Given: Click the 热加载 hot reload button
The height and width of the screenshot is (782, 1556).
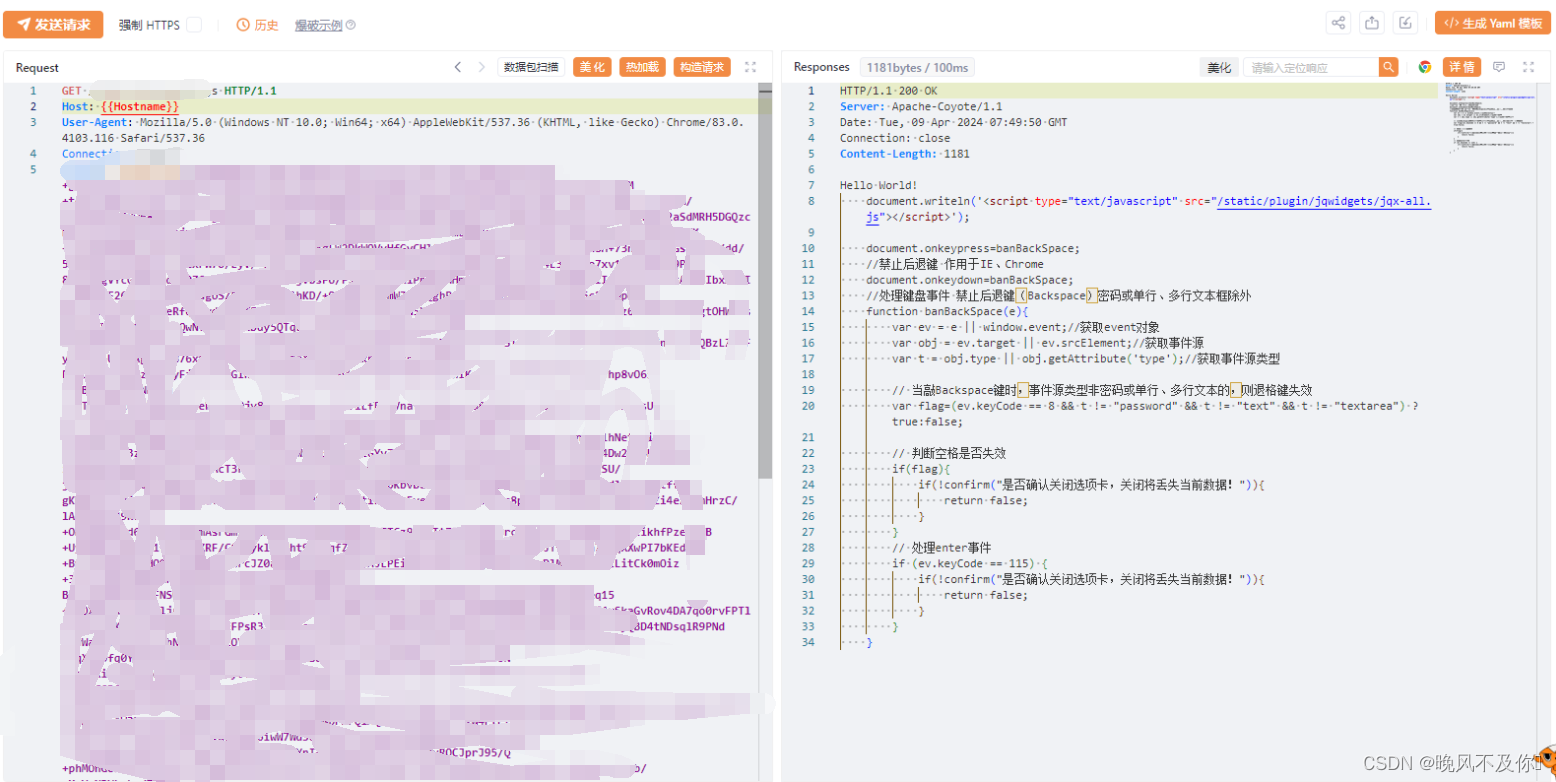Looking at the screenshot, I should click(642, 67).
